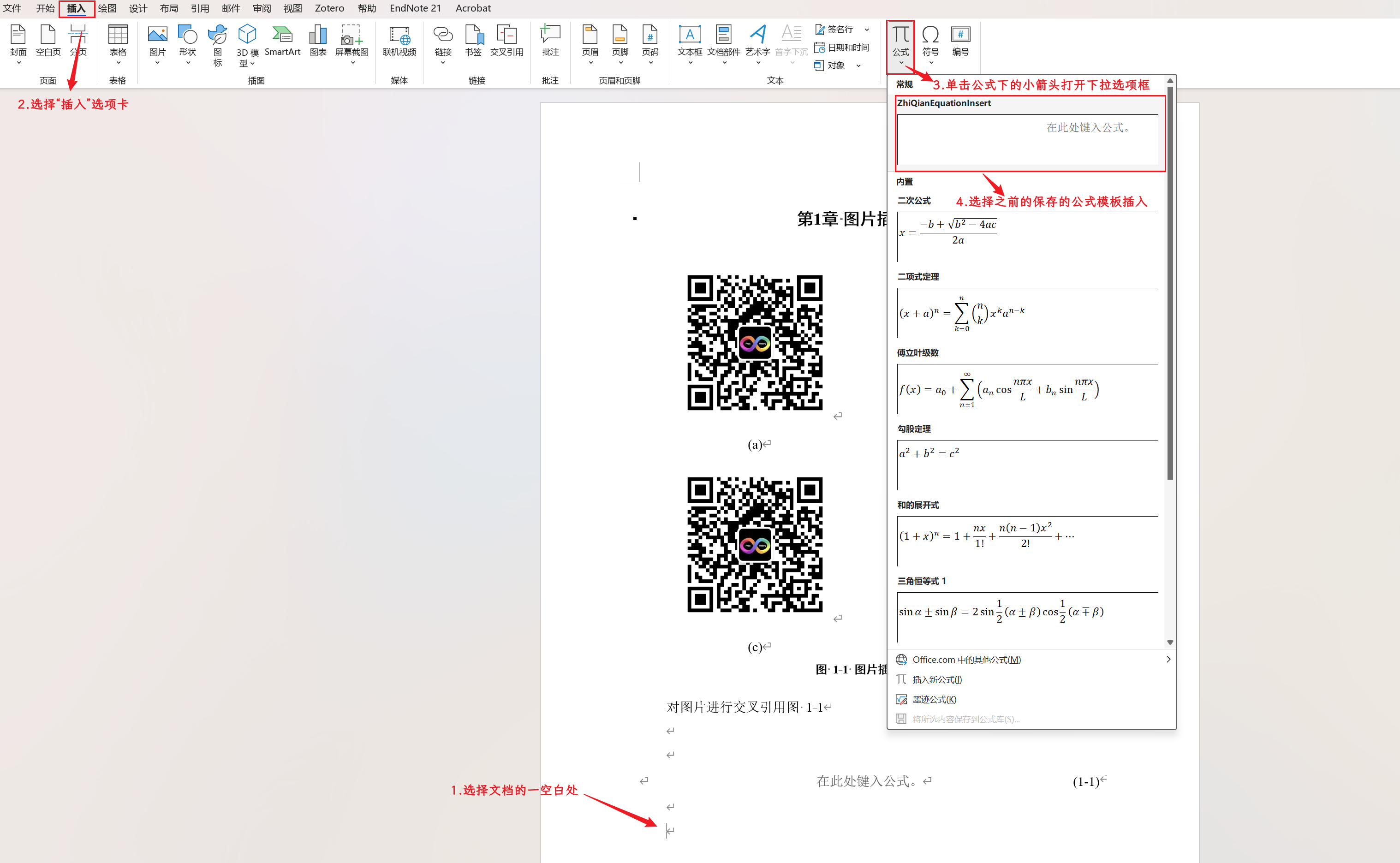The image size is (1400, 863).
Task: Switch to the 引用 ribbon tab
Action: 200,9
